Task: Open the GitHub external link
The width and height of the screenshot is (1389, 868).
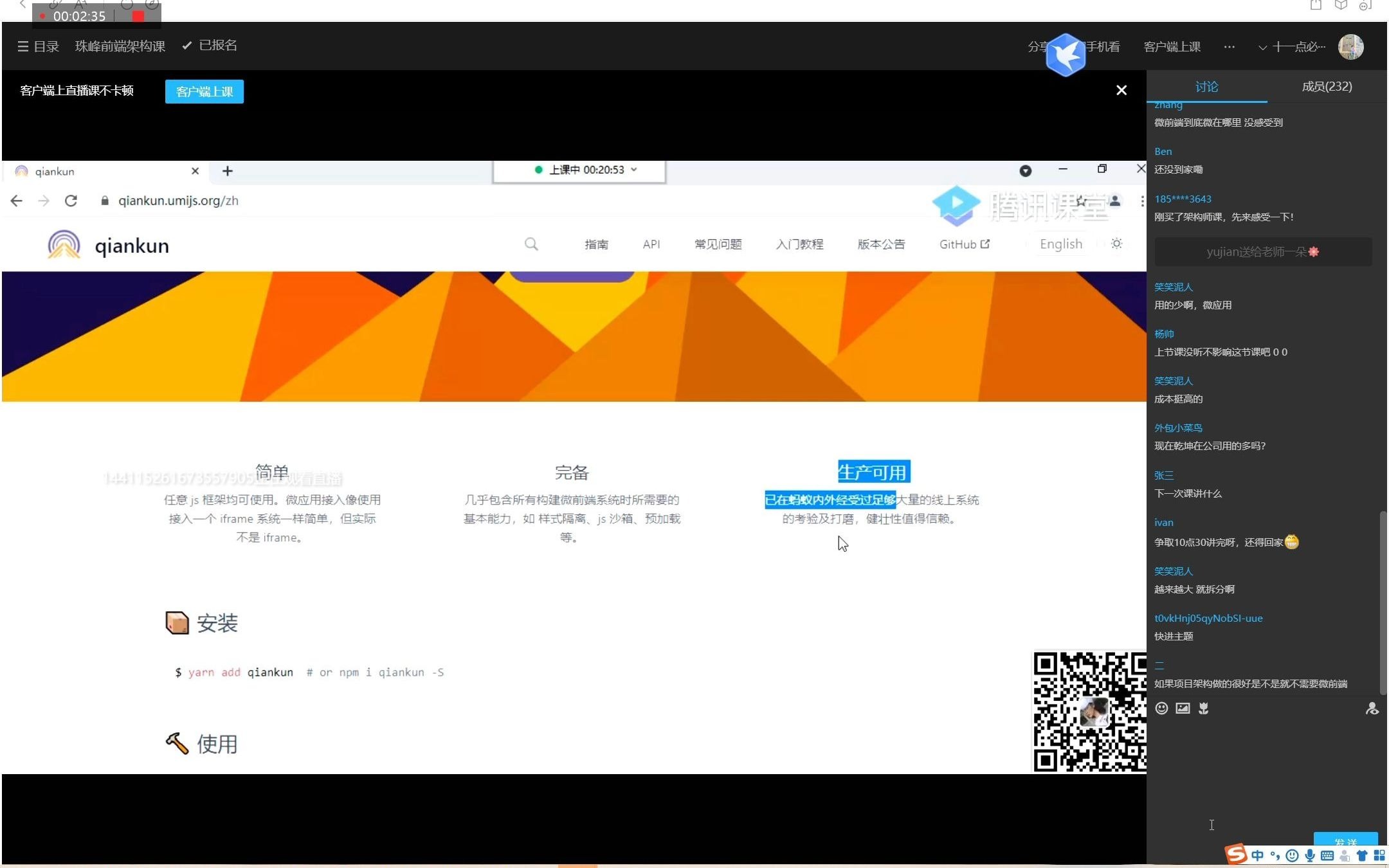Action: point(964,244)
